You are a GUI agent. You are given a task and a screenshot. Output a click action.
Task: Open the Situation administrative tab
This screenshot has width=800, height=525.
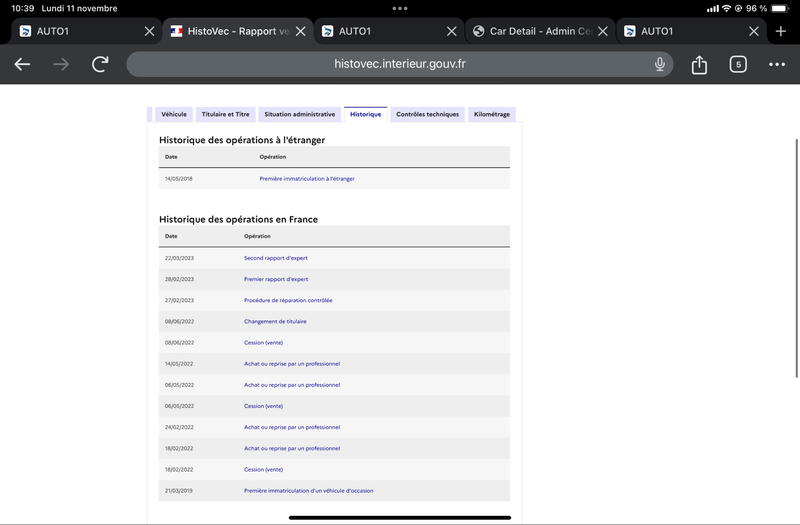[x=299, y=114]
